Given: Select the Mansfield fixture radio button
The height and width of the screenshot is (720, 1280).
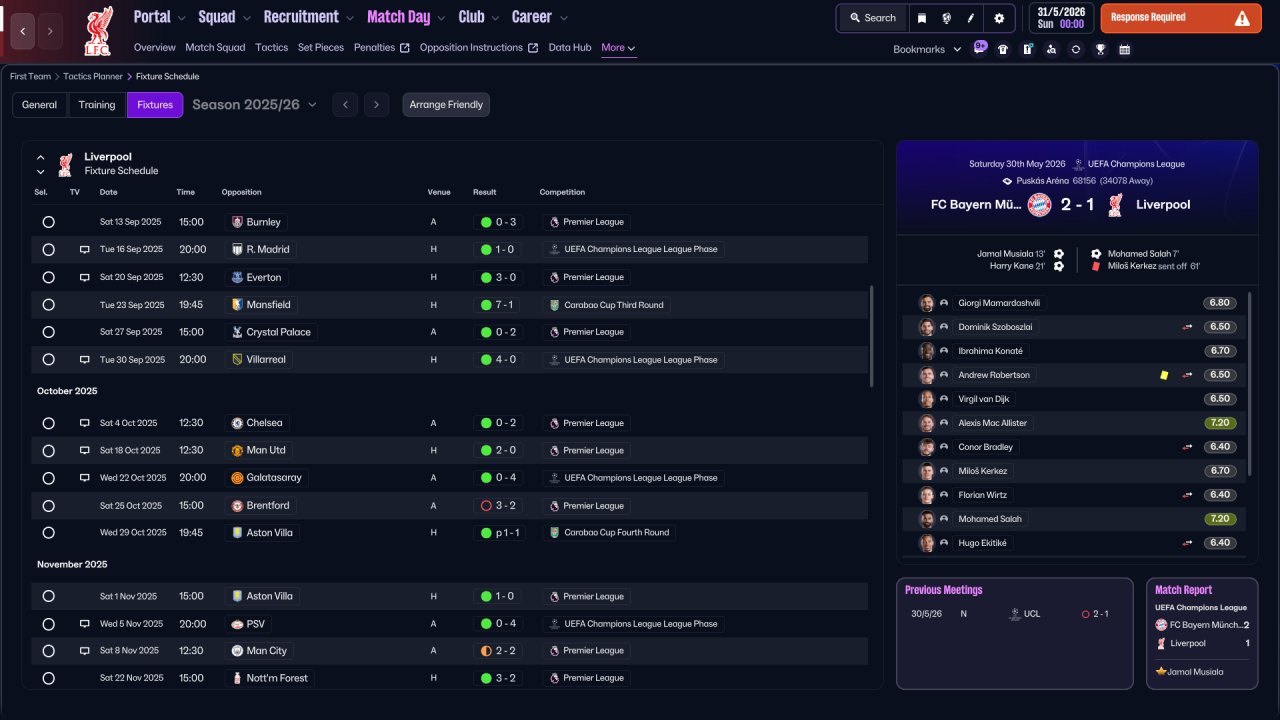Looking at the screenshot, I should (x=48, y=305).
